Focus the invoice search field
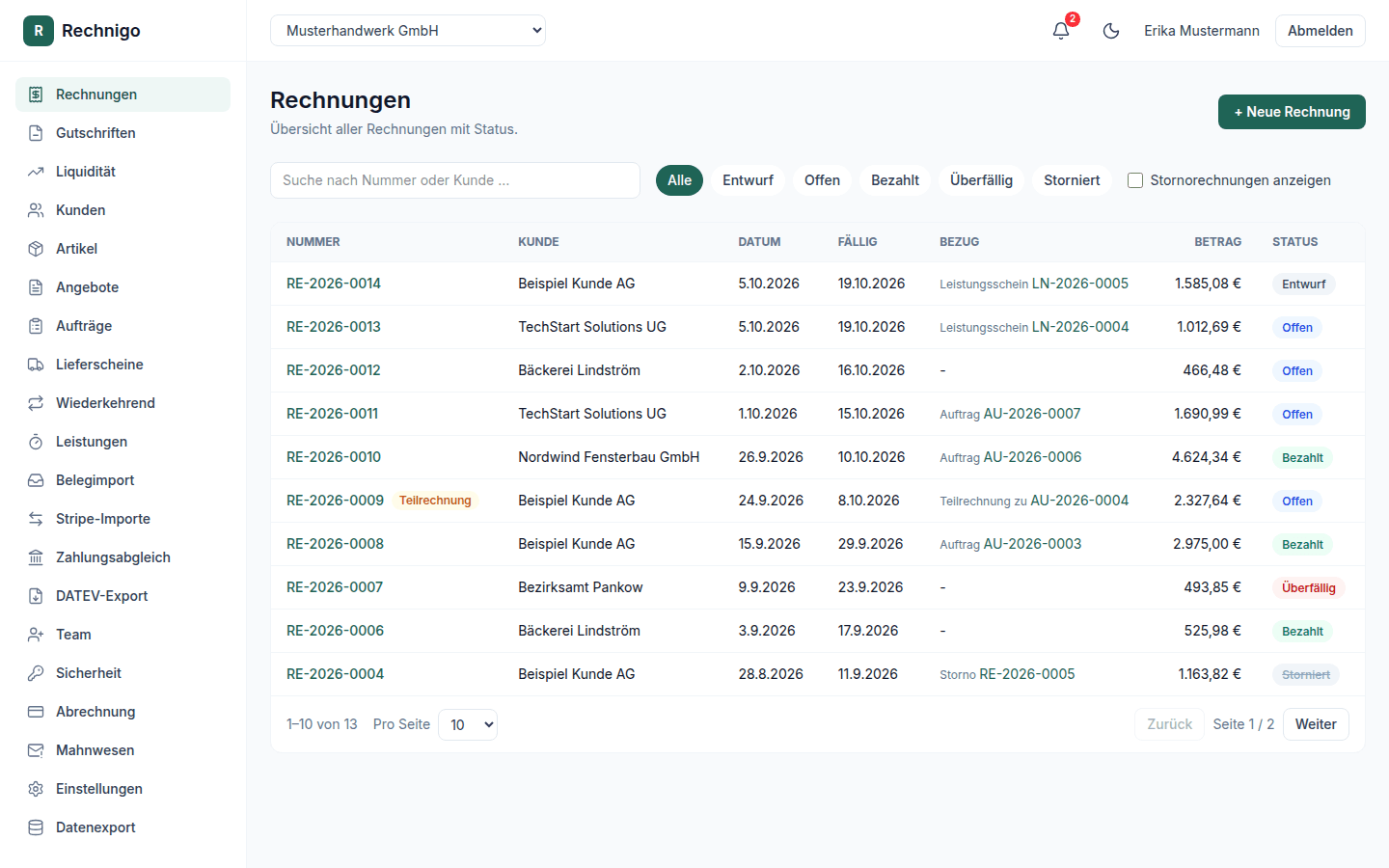The image size is (1389, 868). (x=455, y=180)
